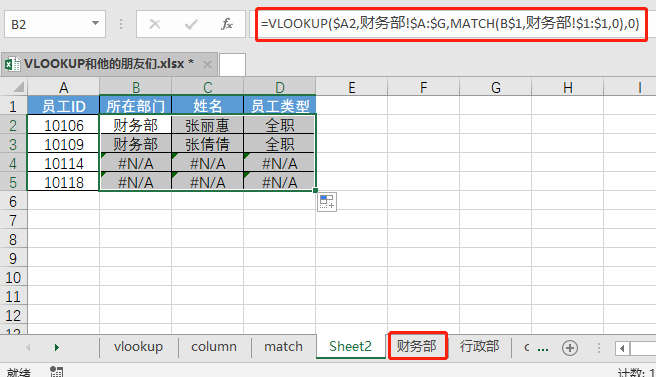Select cell containing 10114

(64, 163)
